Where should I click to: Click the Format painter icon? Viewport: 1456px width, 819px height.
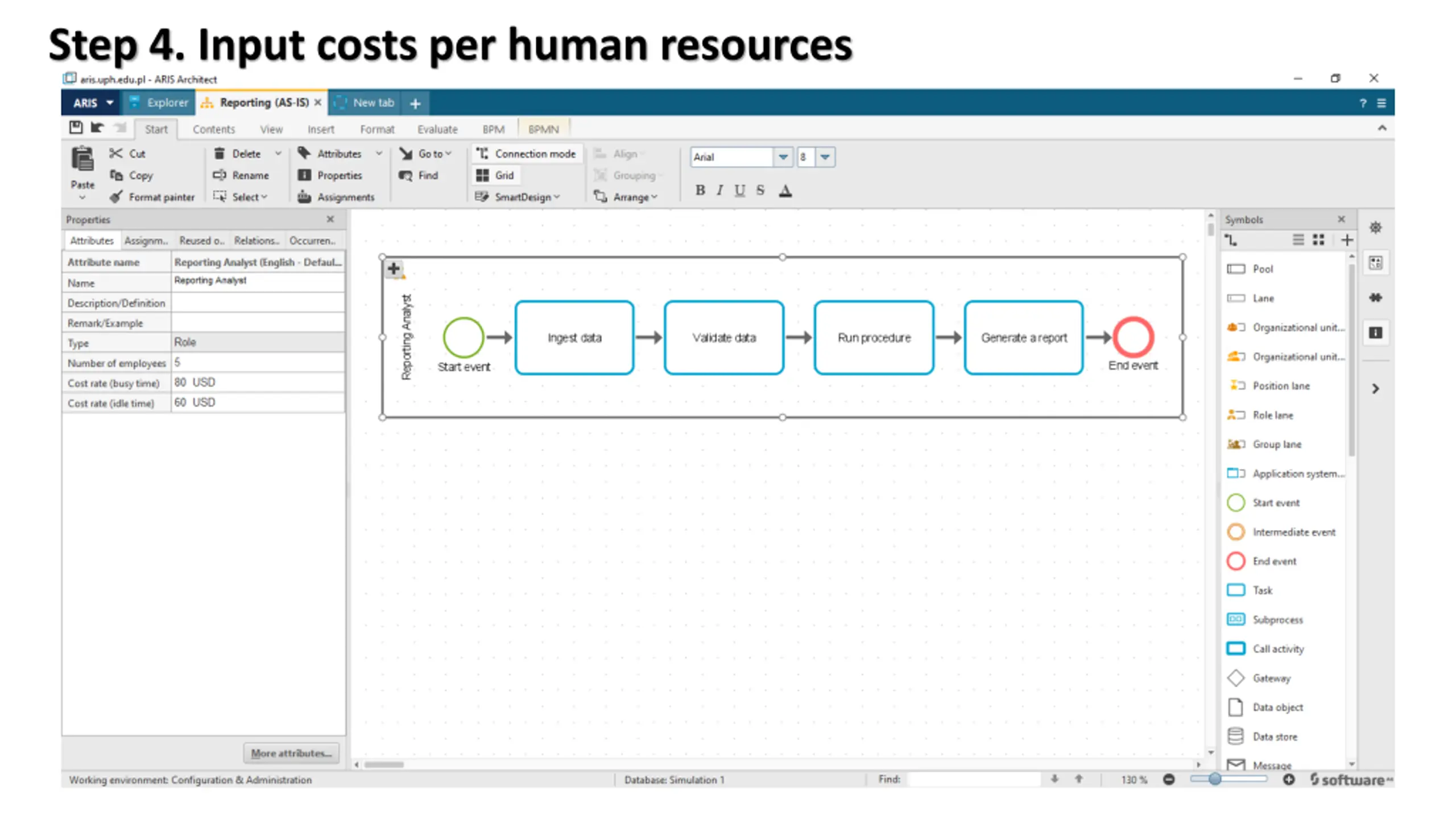tap(116, 197)
